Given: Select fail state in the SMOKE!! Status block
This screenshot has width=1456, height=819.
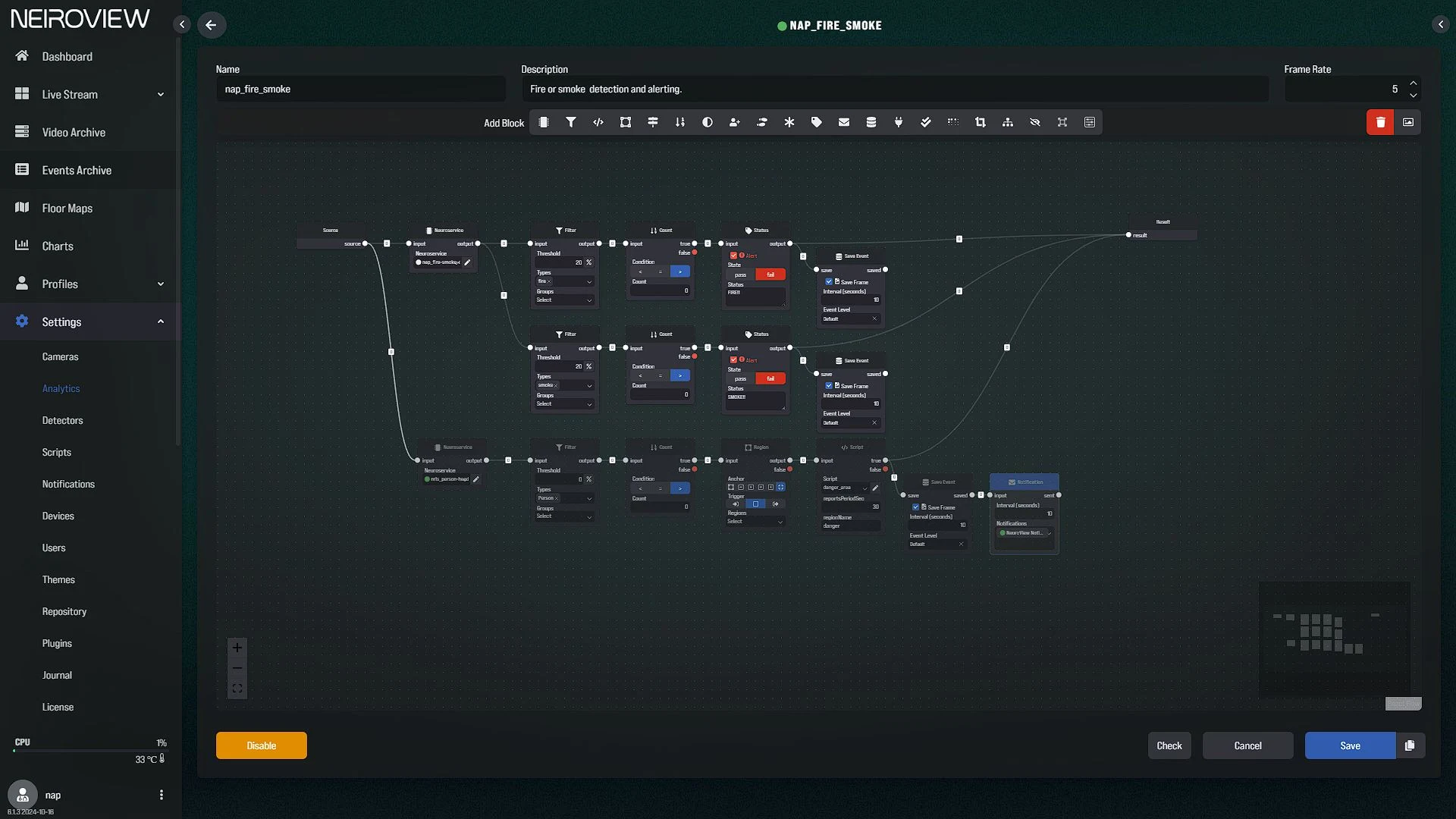Looking at the screenshot, I should click(x=770, y=378).
